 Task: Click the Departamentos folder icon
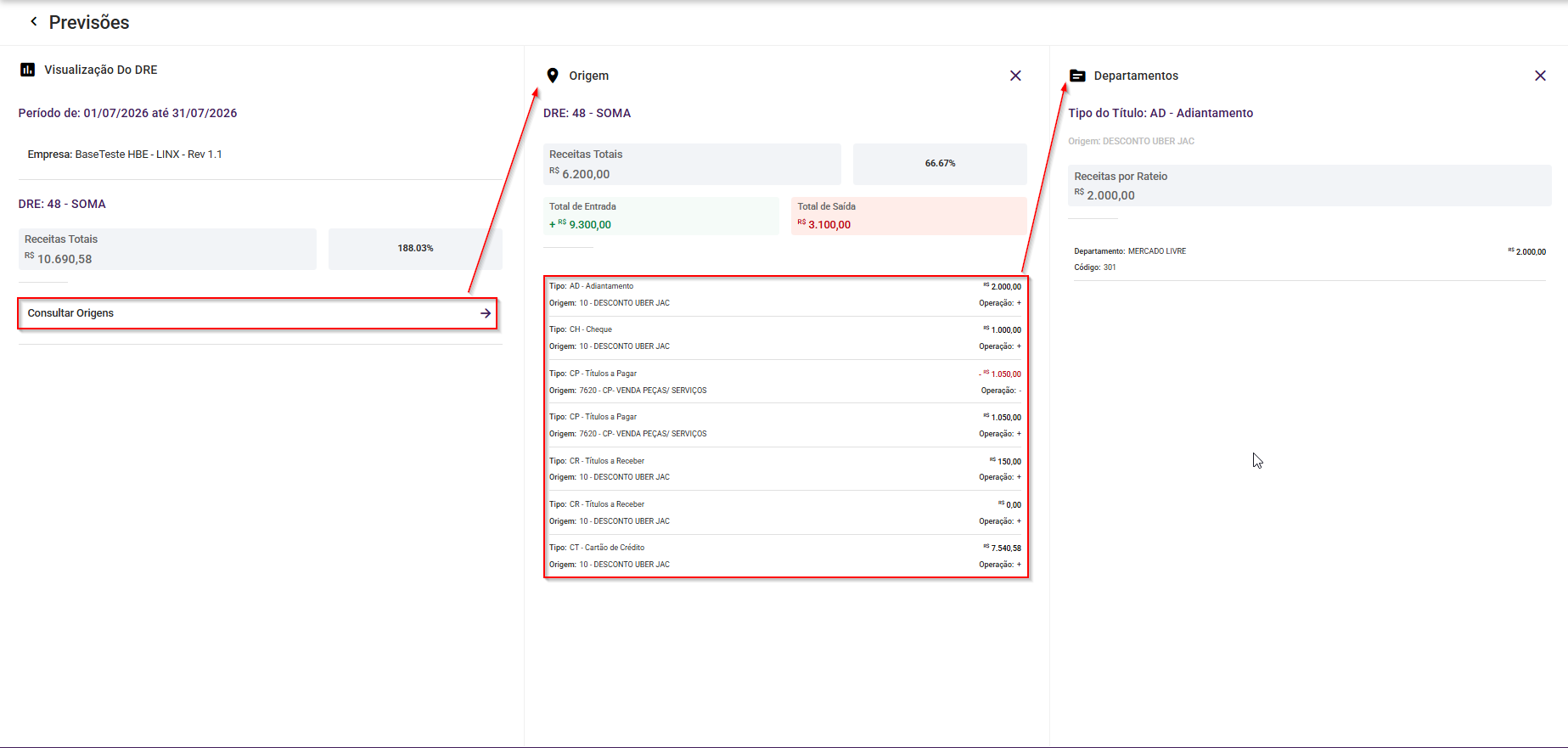pos(1077,76)
